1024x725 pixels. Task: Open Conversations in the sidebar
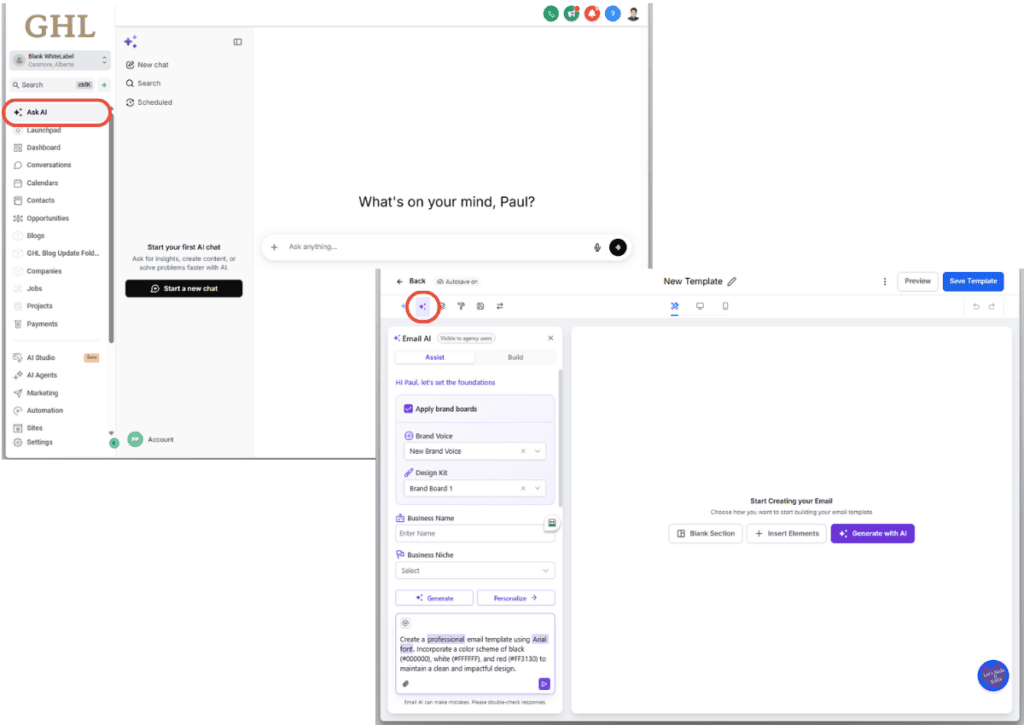click(48, 165)
